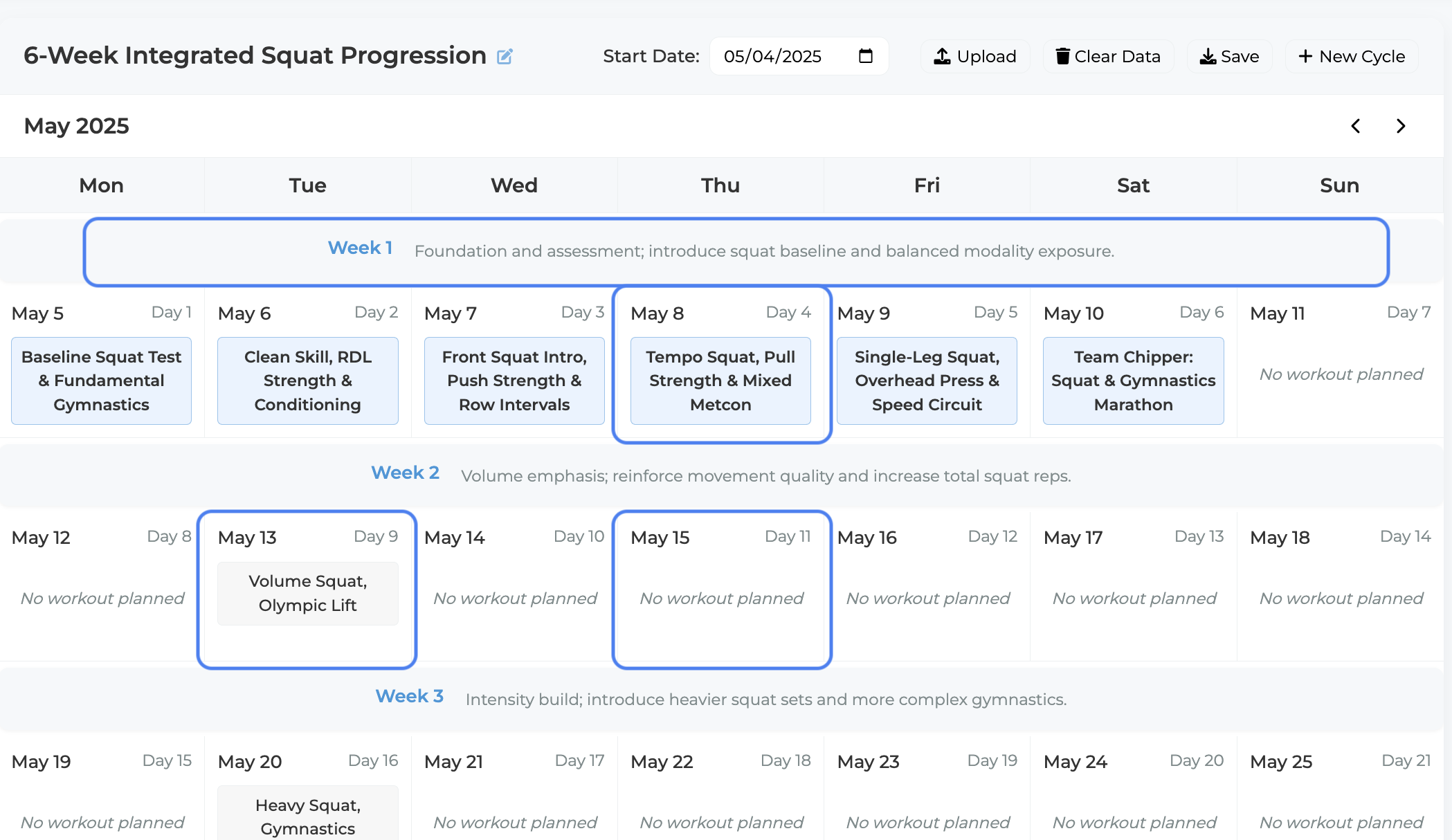The height and width of the screenshot is (840, 1452).
Task: Click the Week 1 header banner
Action: [736, 252]
